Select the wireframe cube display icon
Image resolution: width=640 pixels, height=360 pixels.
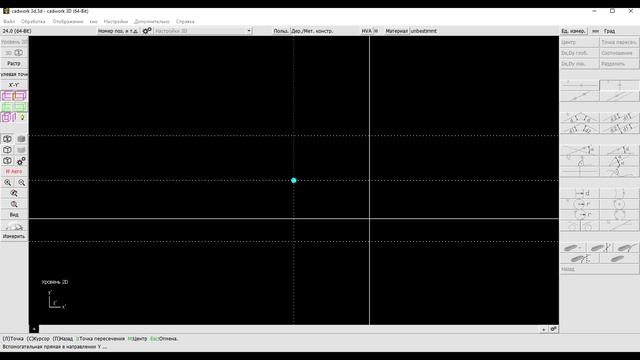[x=7, y=139]
